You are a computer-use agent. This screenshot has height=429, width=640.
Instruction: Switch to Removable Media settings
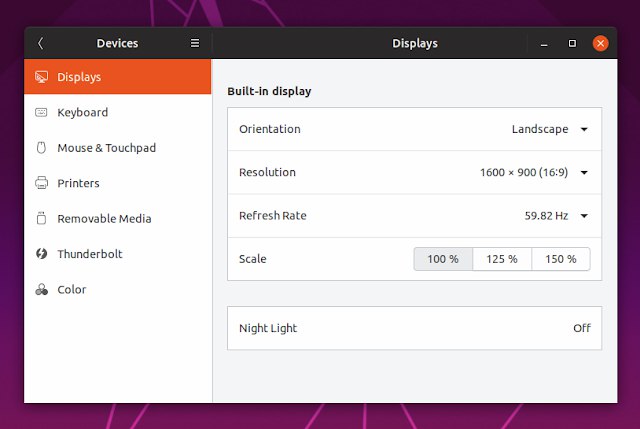click(x=118, y=218)
